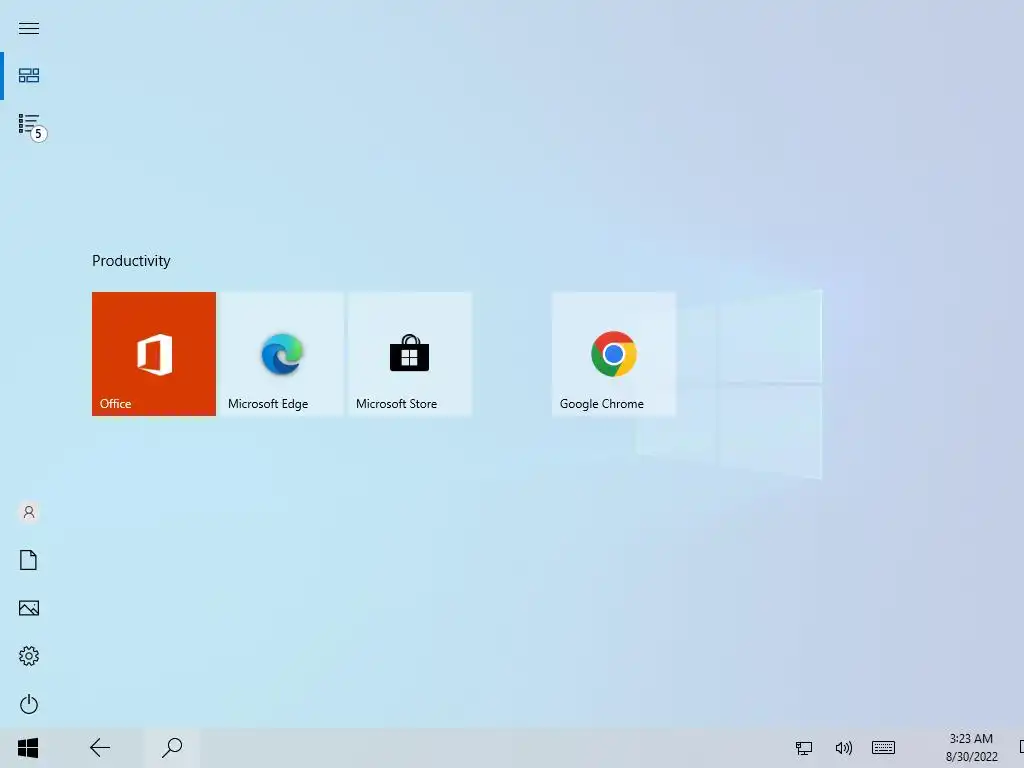The height and width of the screenshot is (768, 1024).
Task: Open the Action Center icon at taskbar edge
Action: (1020, 748)
